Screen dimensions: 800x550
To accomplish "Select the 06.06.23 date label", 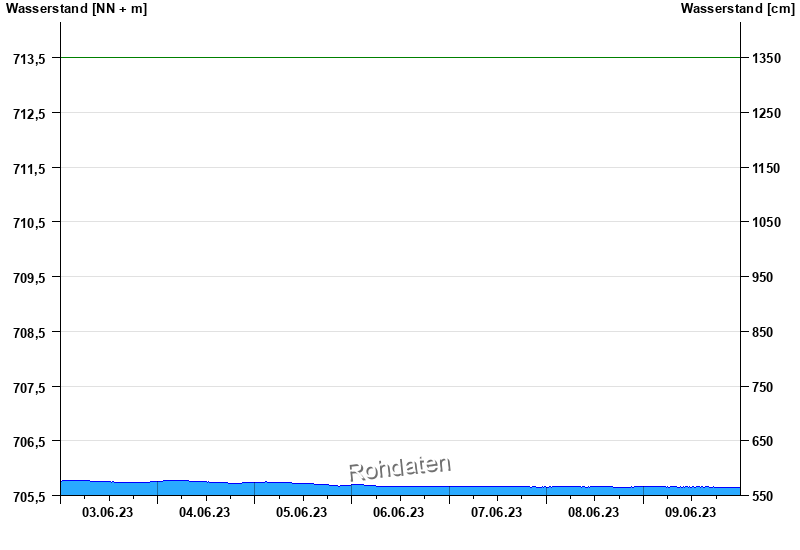I will (399, 513).
